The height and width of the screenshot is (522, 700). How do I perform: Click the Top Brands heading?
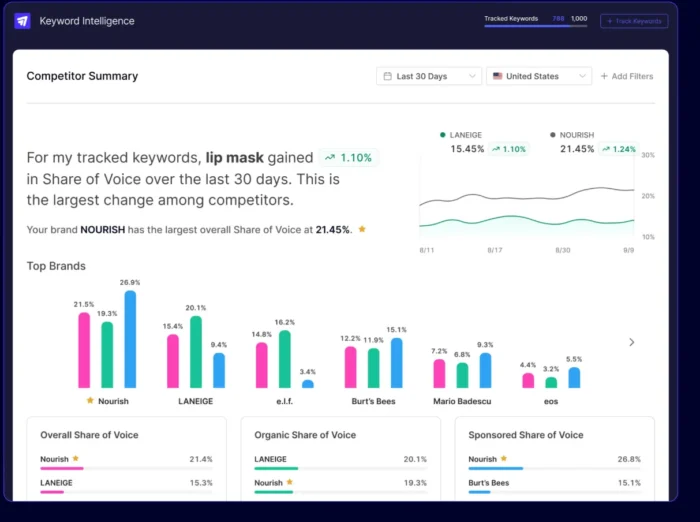tap(56, 266)
